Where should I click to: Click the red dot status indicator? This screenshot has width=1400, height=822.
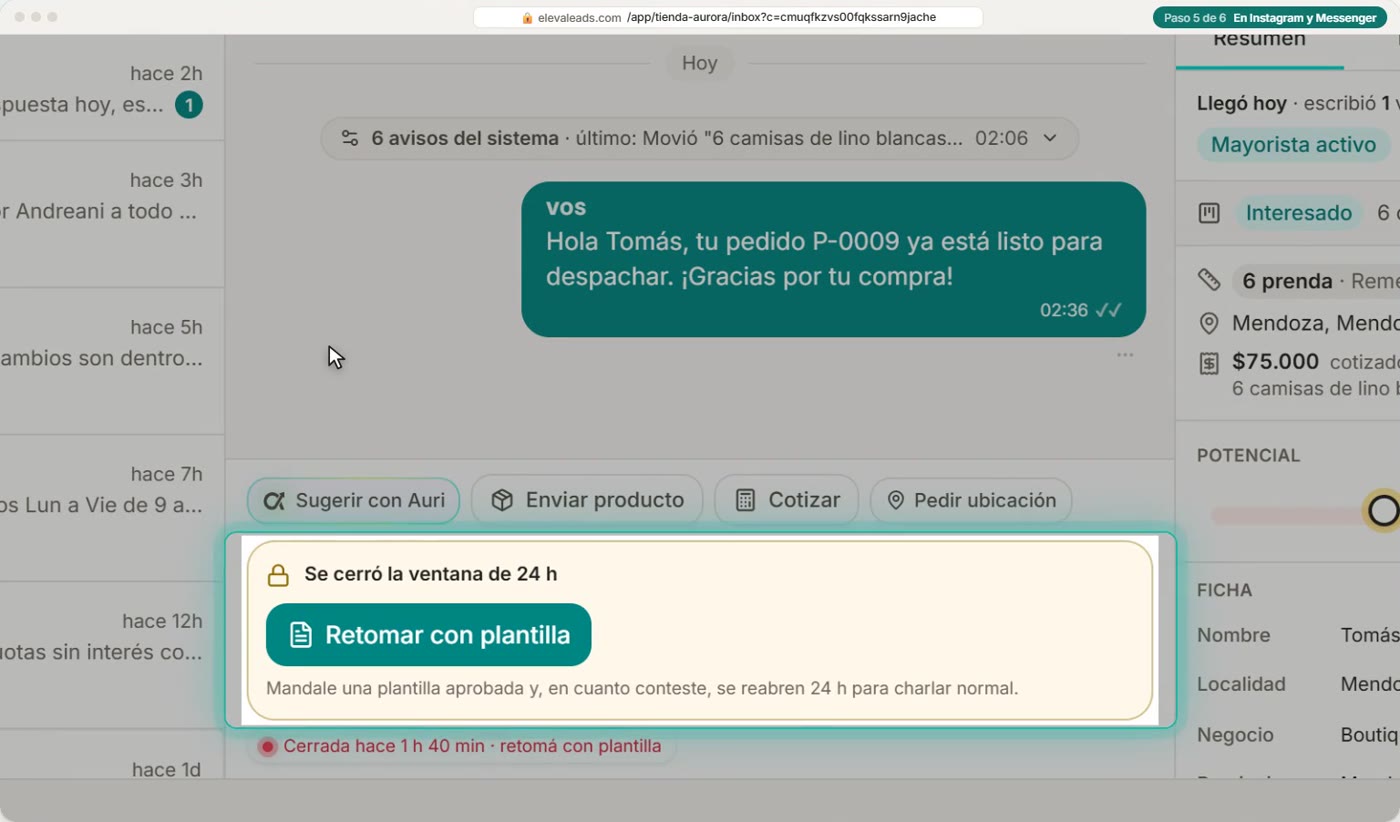(267, 747)
